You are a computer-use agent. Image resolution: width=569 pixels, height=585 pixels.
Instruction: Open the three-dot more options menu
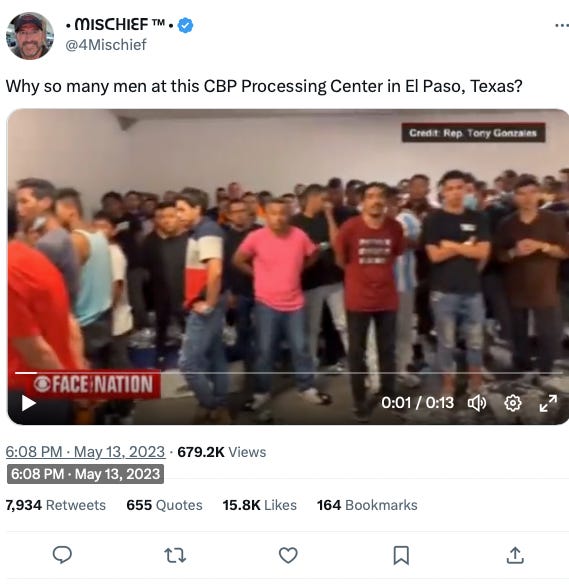click(562, 26)
